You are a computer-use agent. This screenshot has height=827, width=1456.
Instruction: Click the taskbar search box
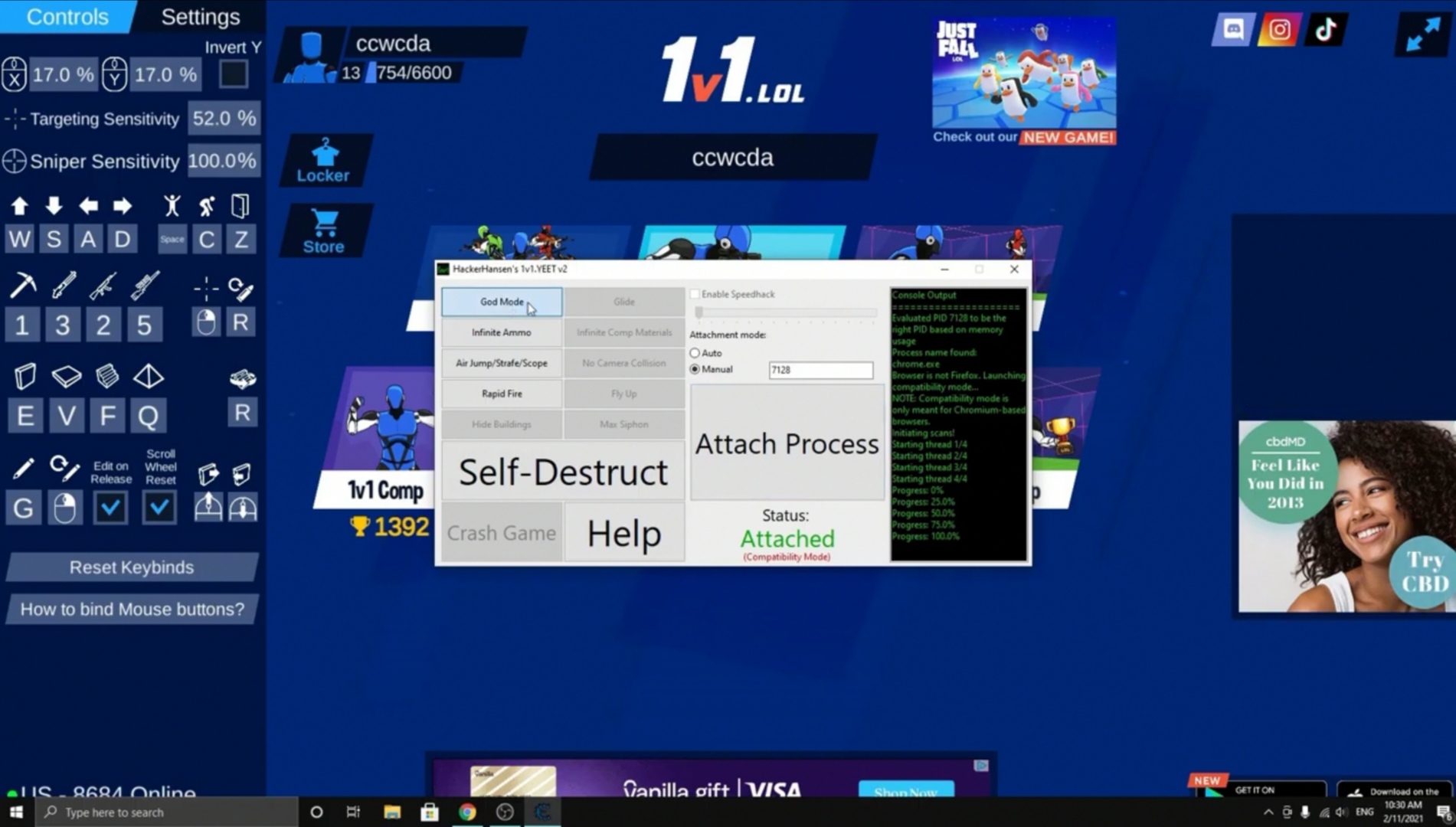(166, 812)
